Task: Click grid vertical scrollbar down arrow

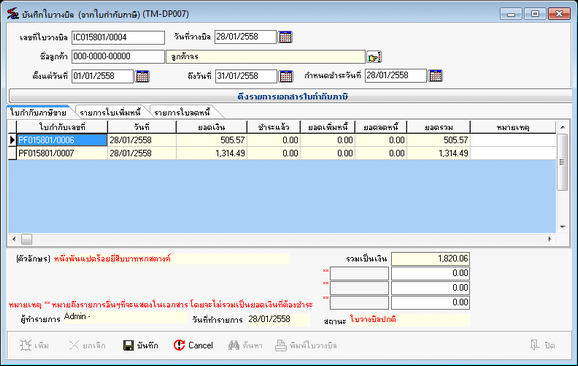Action: point(562,227)
